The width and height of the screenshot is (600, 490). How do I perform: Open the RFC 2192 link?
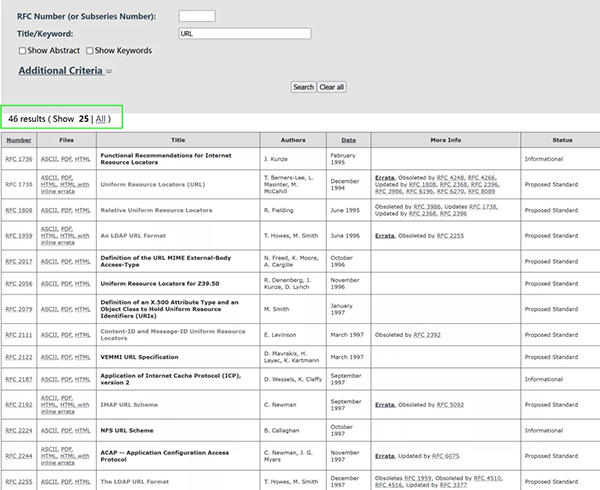click(x=19, y=405)
